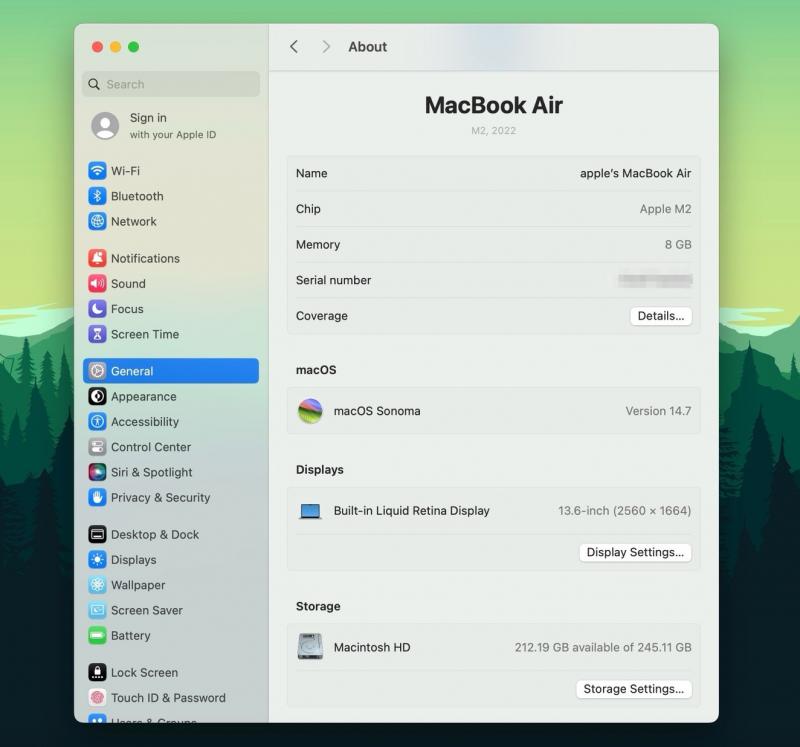Click the search magnifying glass icon

94,84
